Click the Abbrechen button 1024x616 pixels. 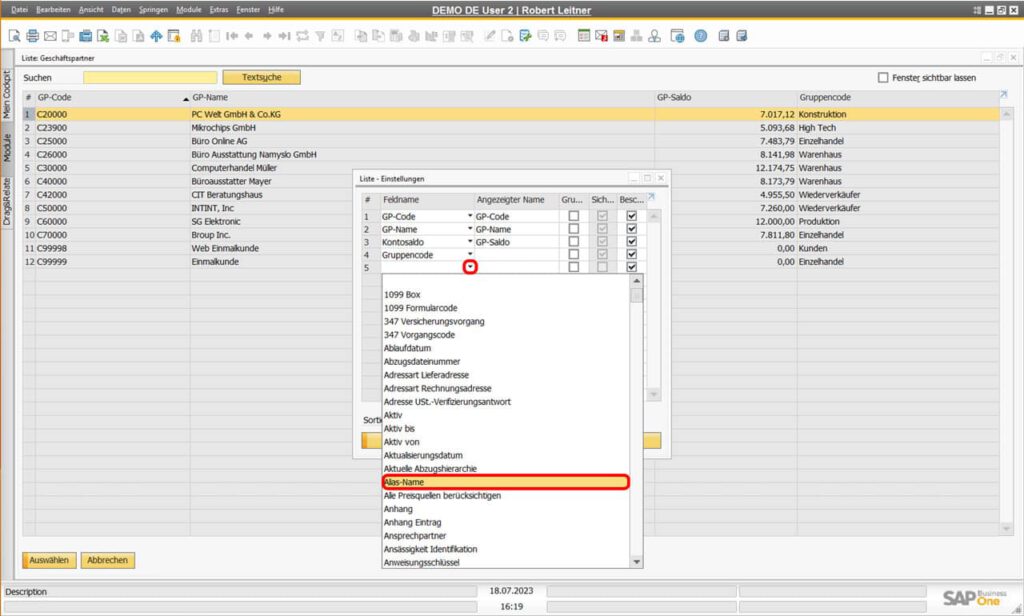(108, 560)
